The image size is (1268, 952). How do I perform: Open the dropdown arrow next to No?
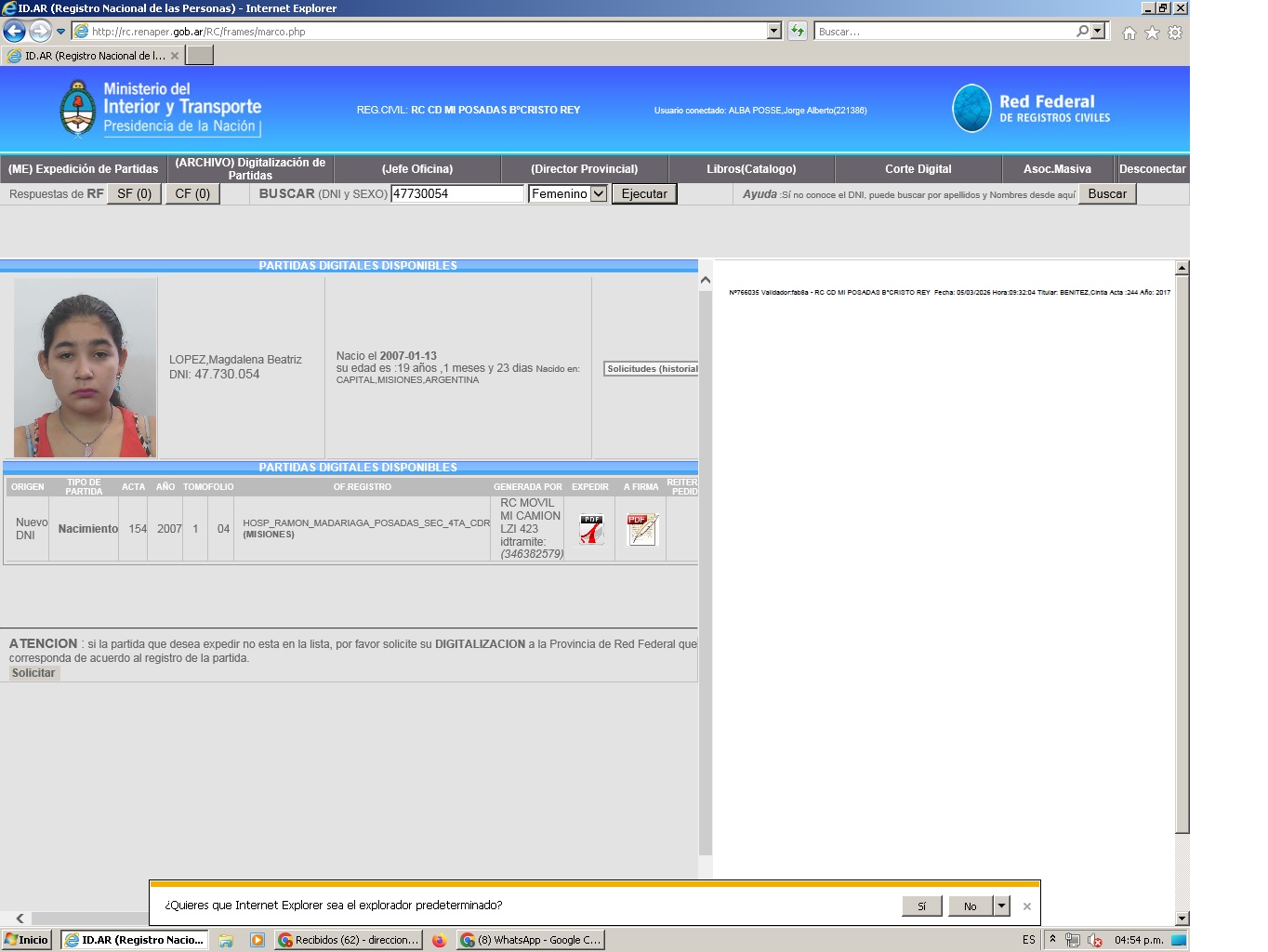tap(1001, 906)
